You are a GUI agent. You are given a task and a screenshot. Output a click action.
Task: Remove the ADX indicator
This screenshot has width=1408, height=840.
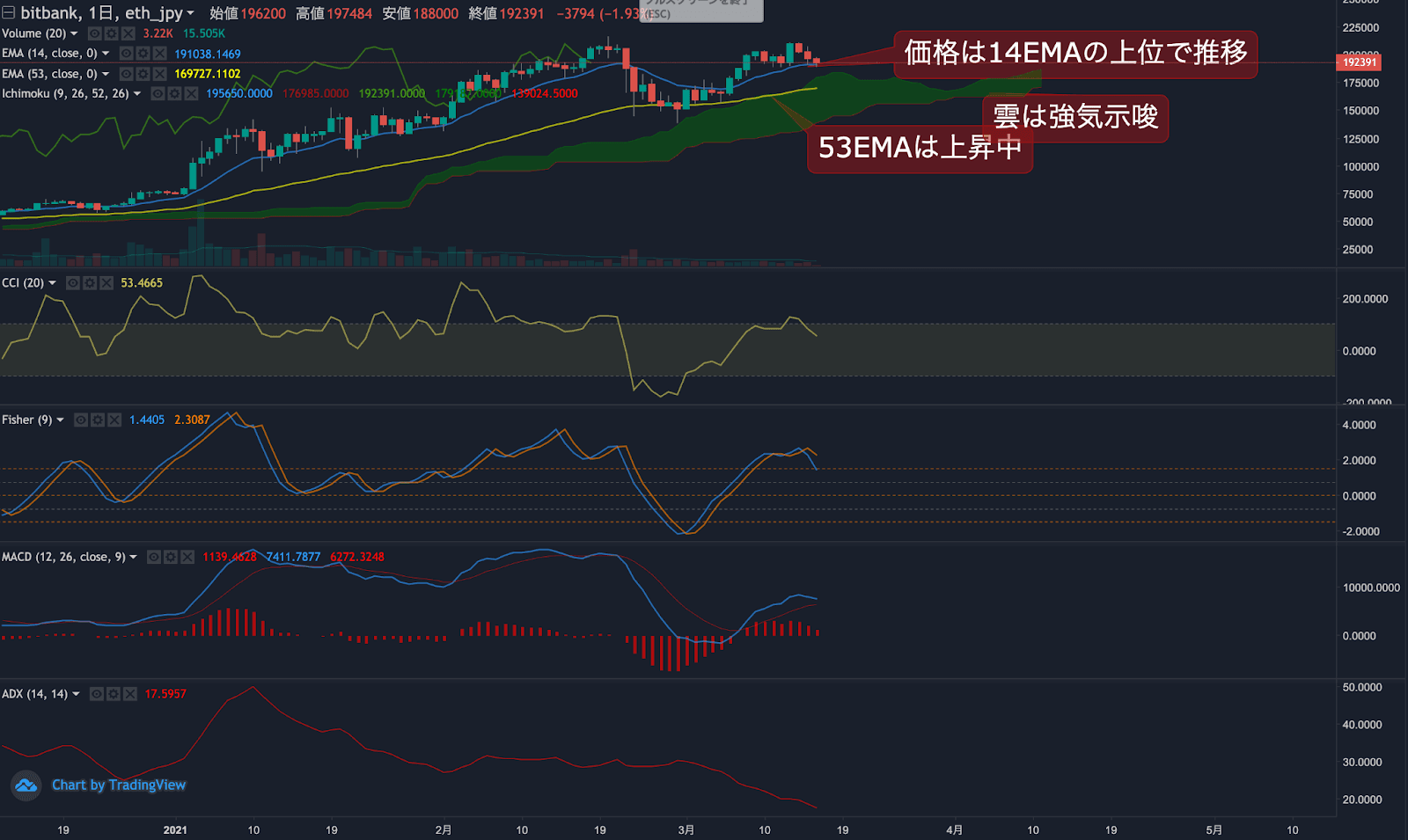pos(130,694)
